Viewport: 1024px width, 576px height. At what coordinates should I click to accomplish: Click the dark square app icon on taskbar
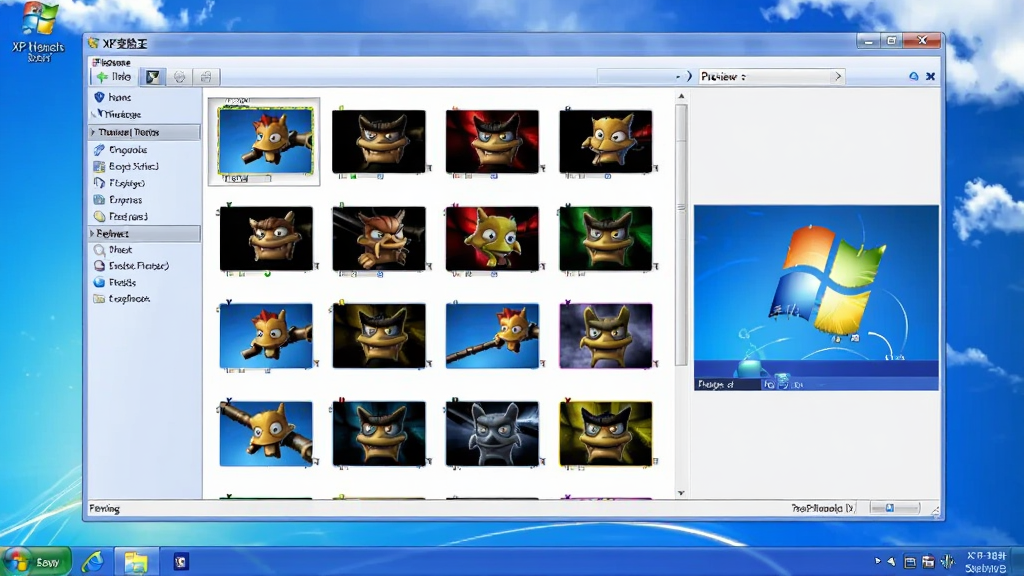[x=181, y=562]
